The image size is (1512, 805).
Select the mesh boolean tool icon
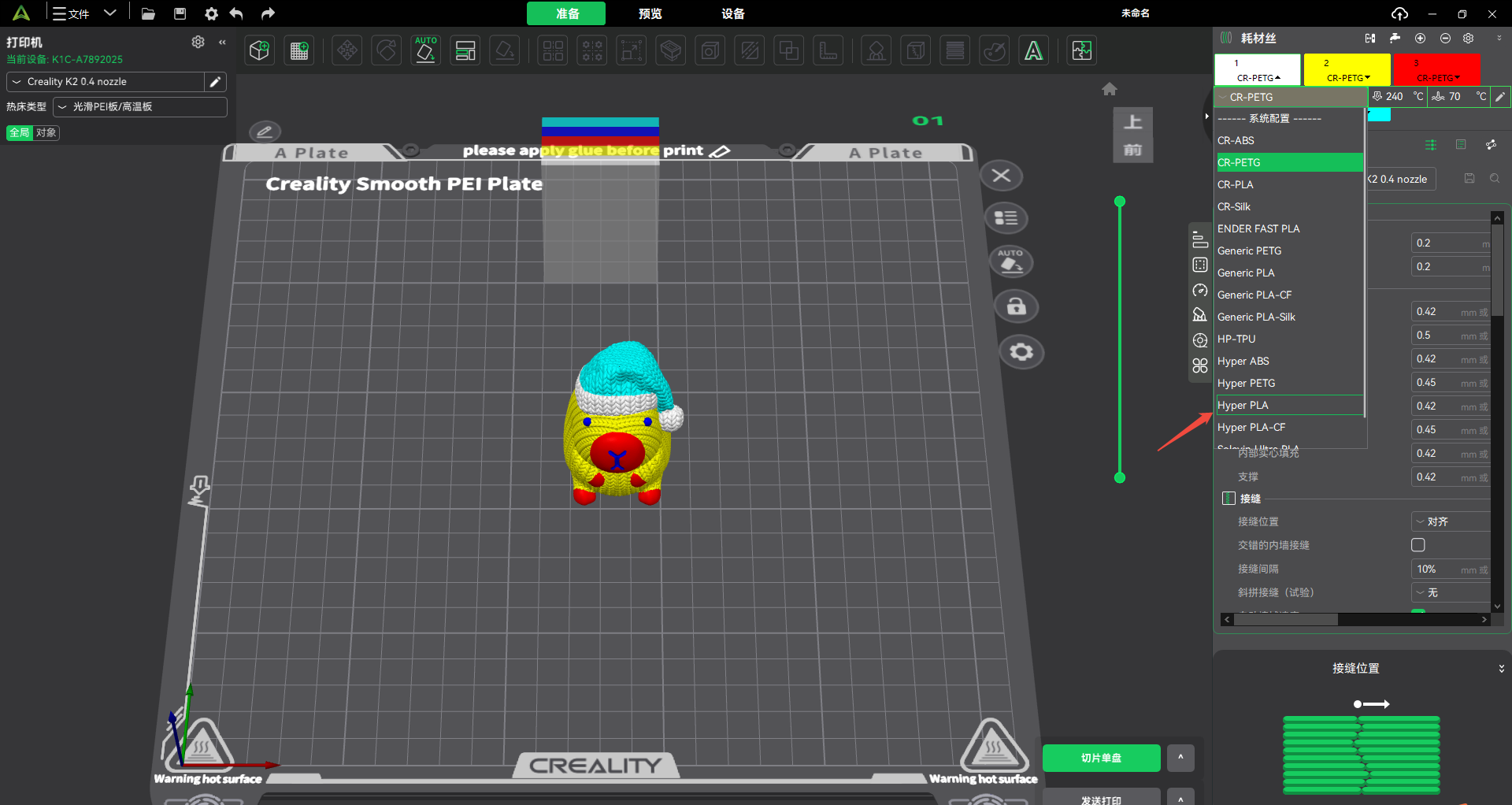(788, 51)
